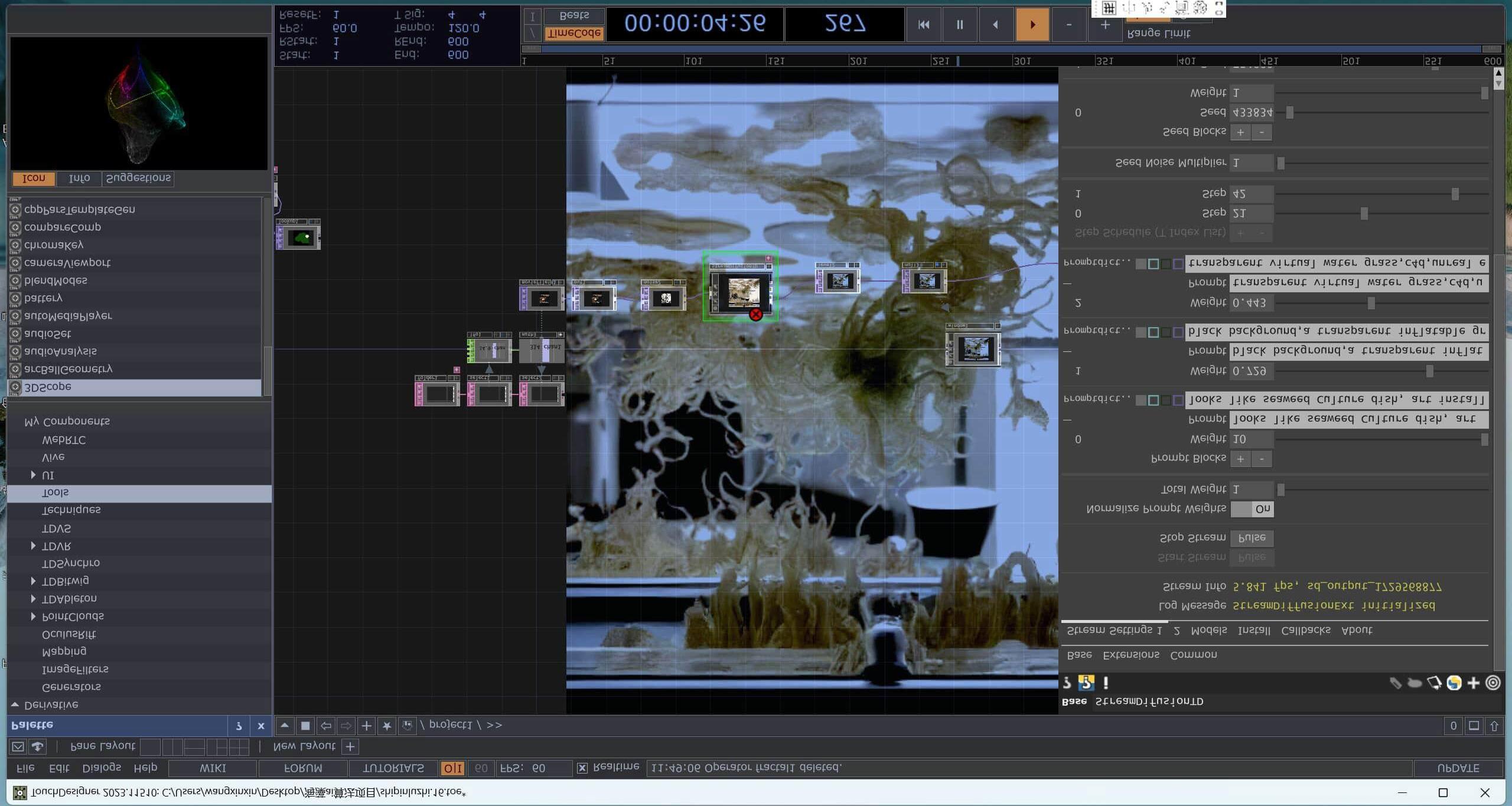Image resolution: width=1512 pixels, height=806 pixels.
Task: Click the target-shaped viewer icon in parameter header
Action: coord(1493,683)
